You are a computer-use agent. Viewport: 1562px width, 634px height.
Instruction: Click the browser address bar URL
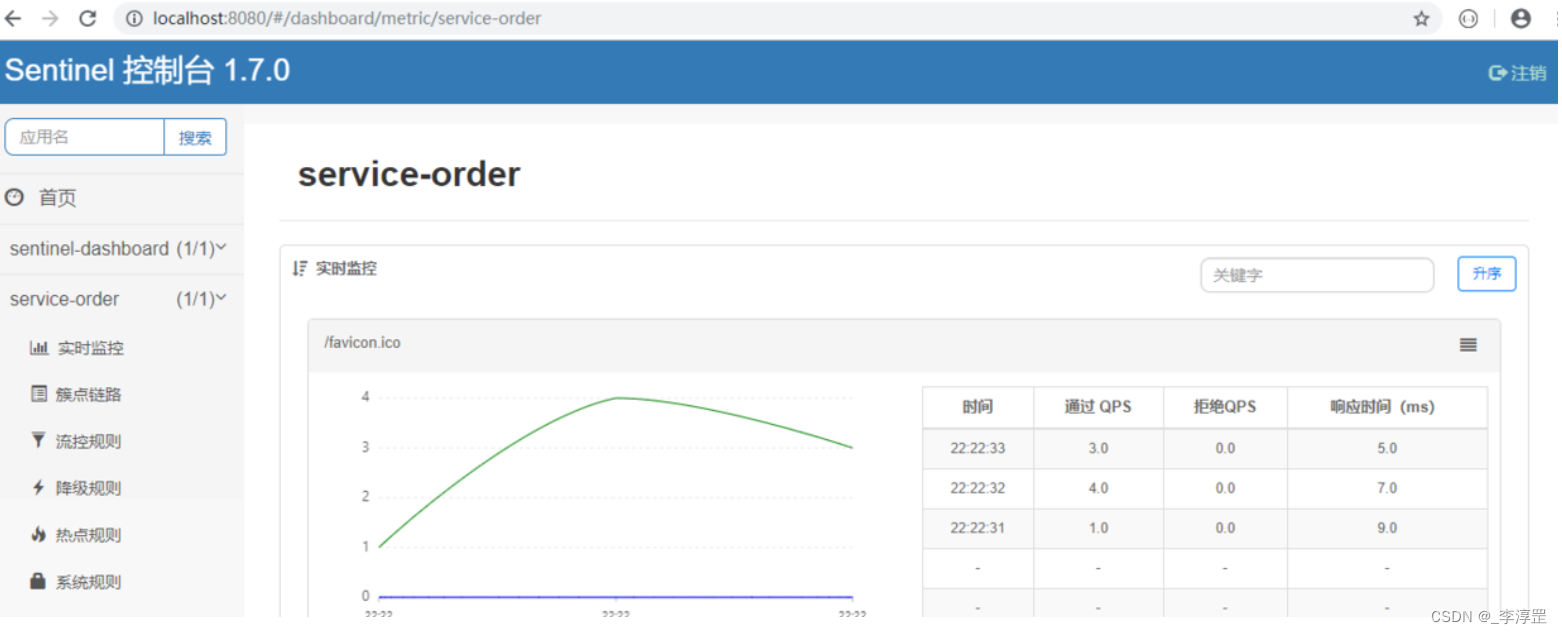[x=347, y=18]
